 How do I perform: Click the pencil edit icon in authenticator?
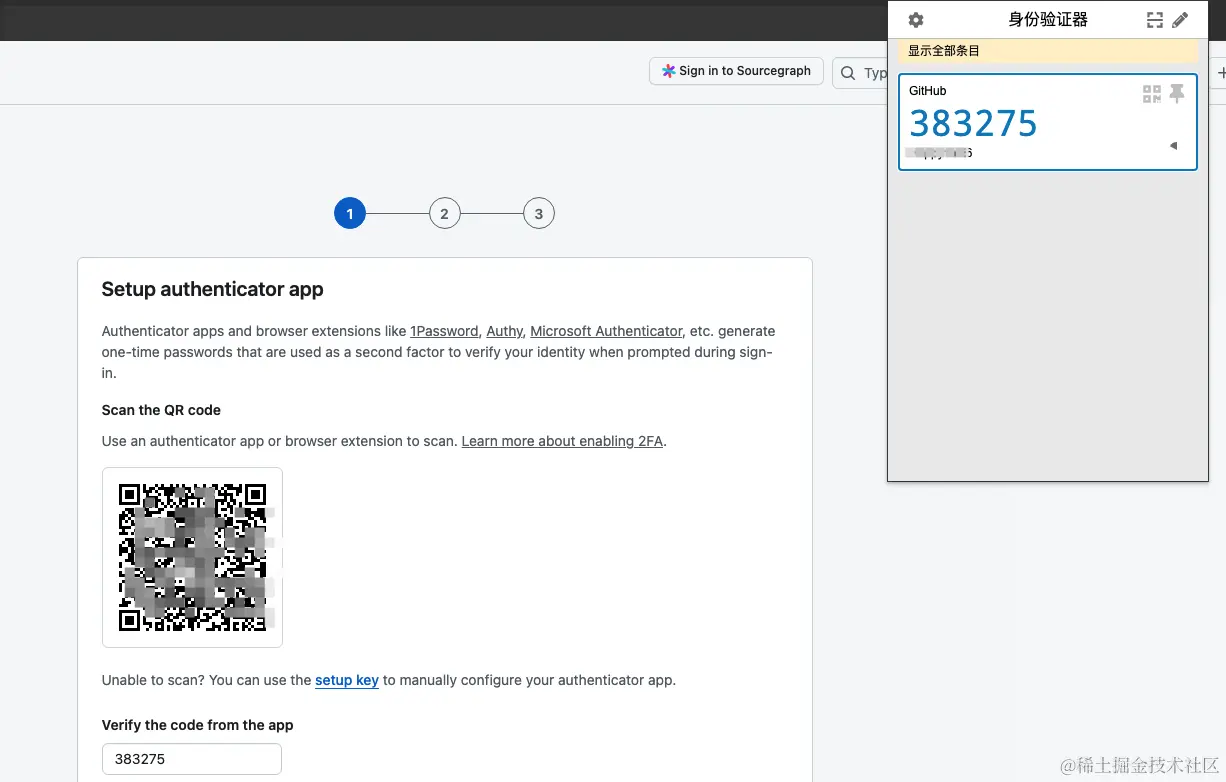(1180, 20)
